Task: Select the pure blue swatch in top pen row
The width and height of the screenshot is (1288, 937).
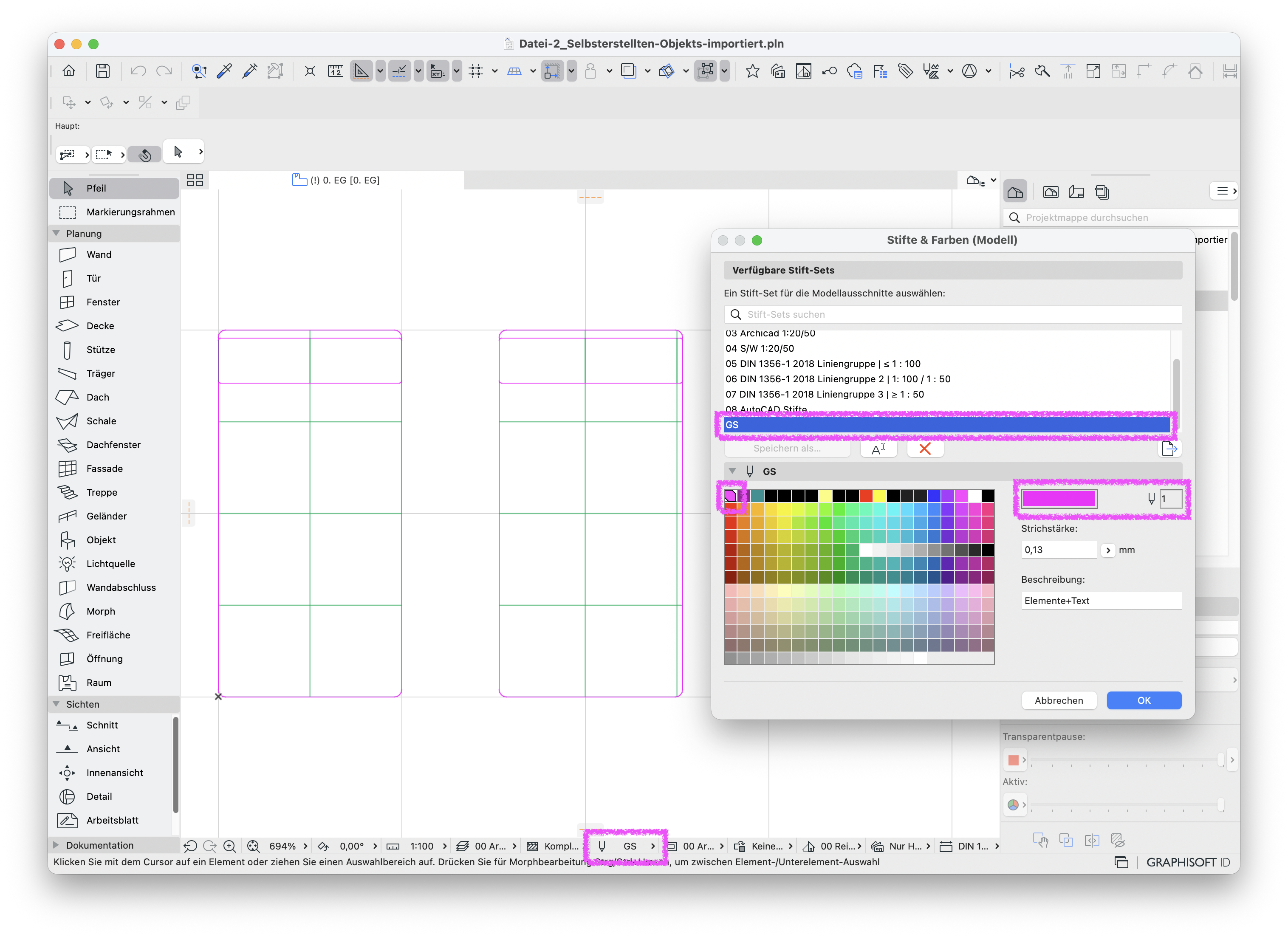Action: point(934,496)
